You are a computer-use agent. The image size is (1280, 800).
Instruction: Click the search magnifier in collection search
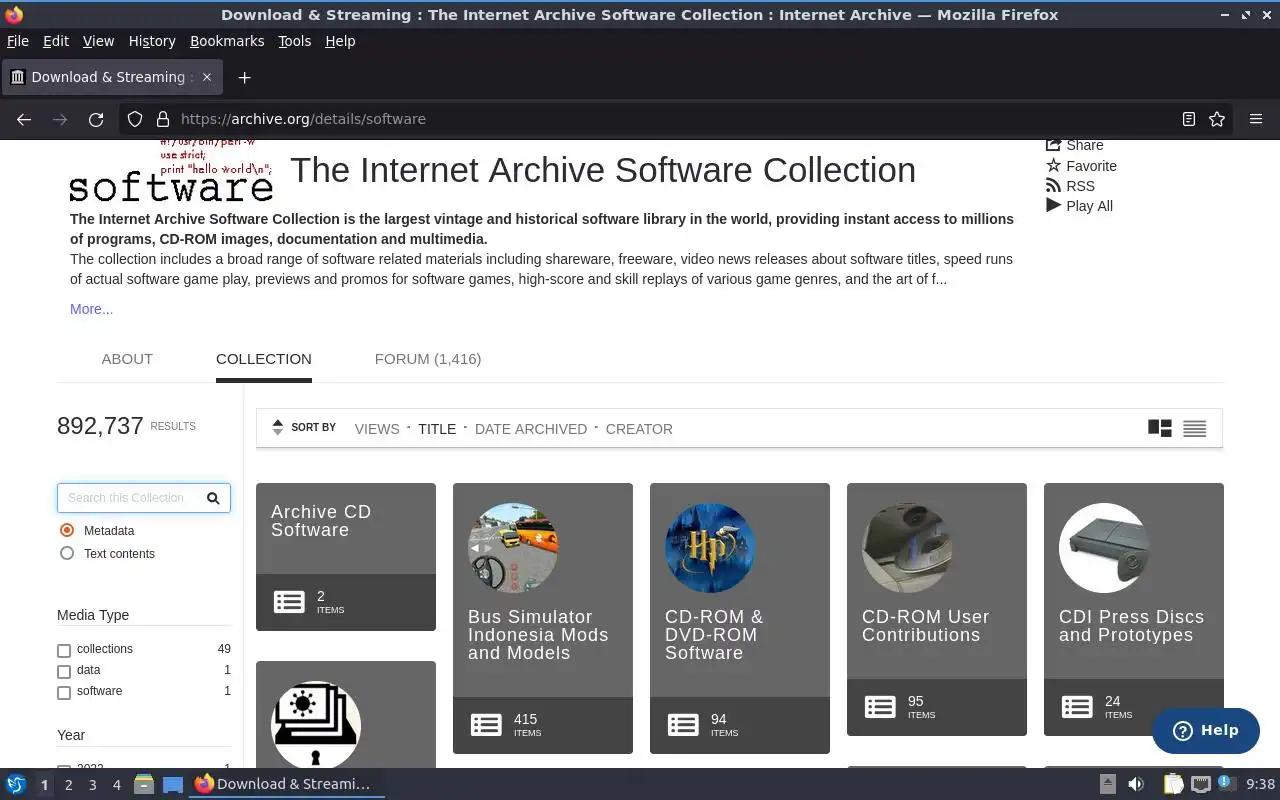(213, 498)
